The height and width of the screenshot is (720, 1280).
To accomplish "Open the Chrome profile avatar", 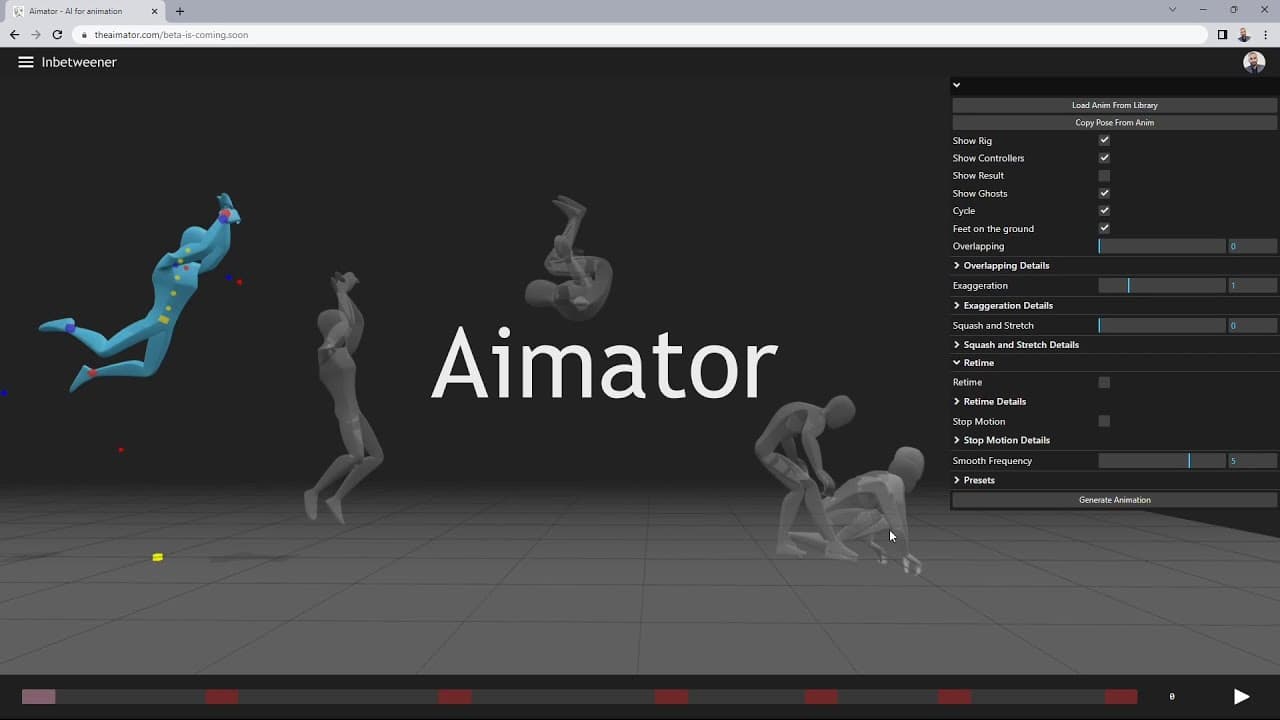I will pyautogui.click(x=1244, y=34).
